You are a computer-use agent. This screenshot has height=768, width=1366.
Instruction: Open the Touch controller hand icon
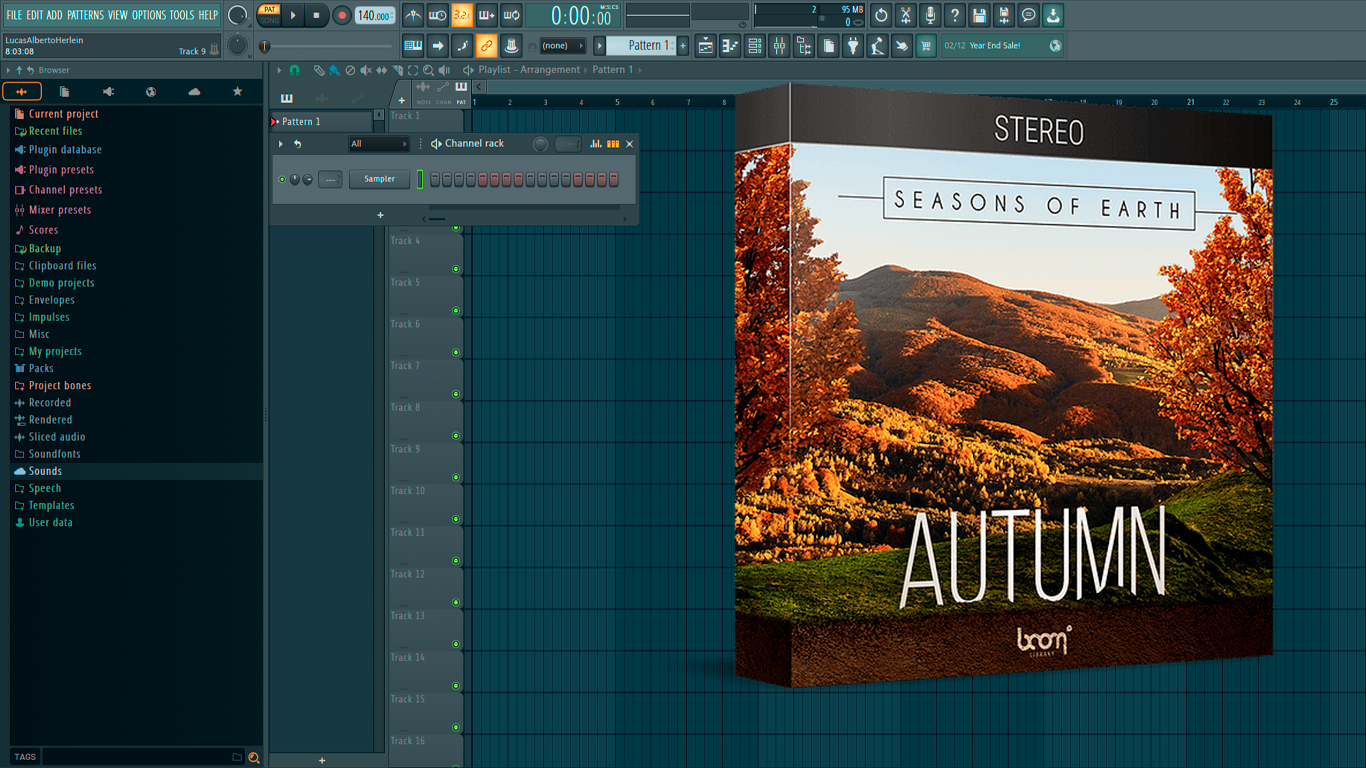[x=902, y=46]
